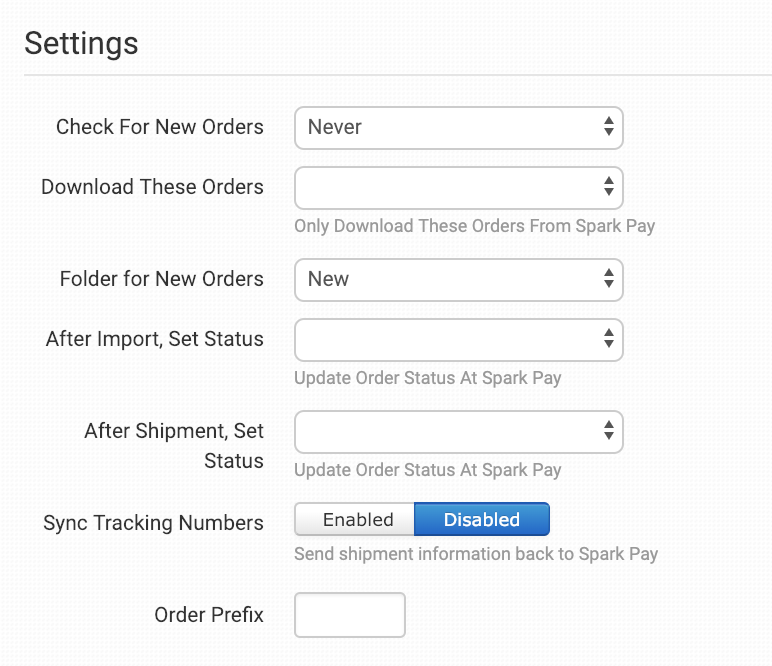
Task: Click the After Import, Set Status label
Action: tap(155, 339)
